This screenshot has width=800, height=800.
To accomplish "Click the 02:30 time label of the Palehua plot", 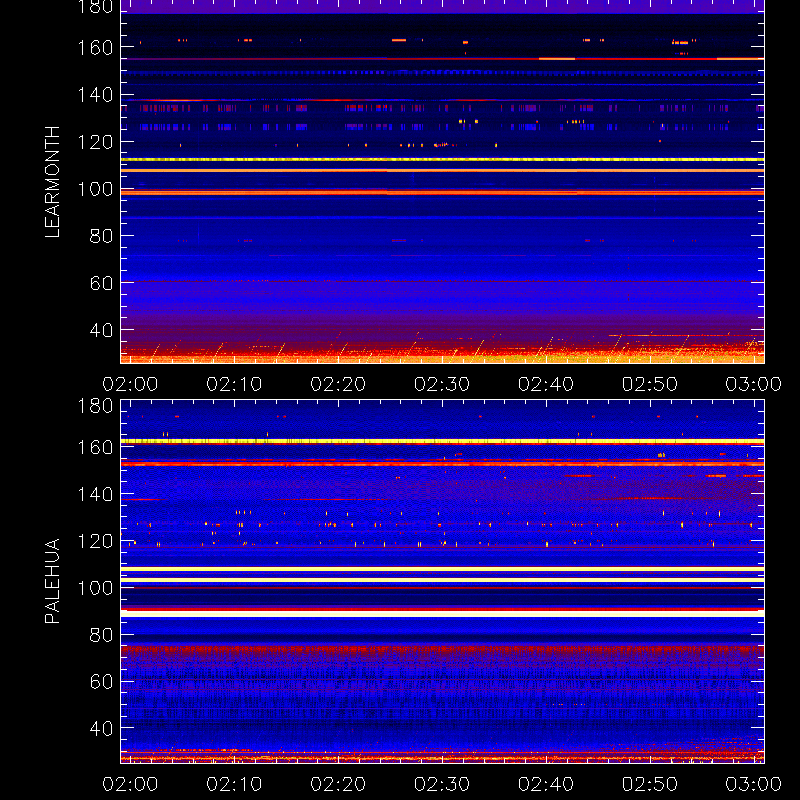I will (442, 784).
